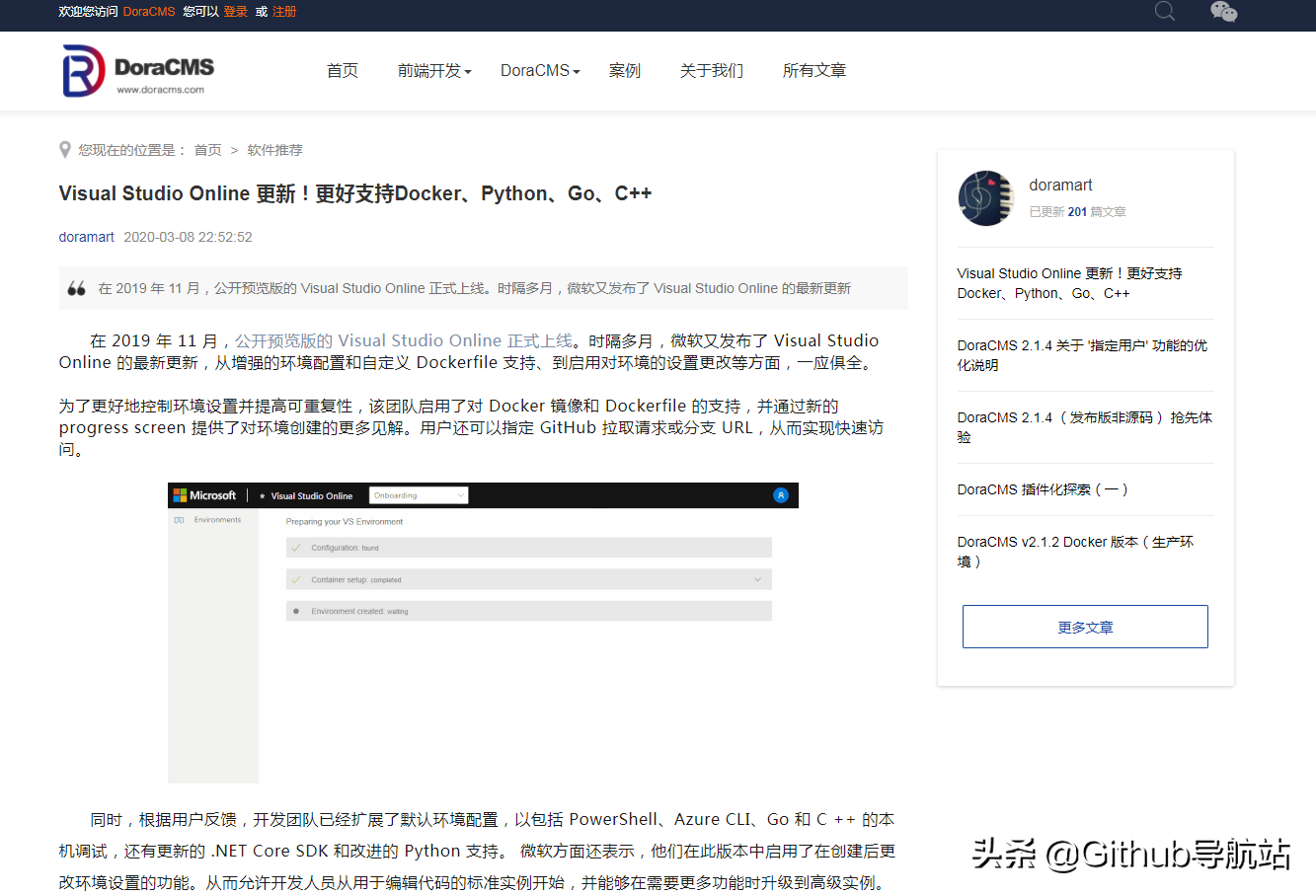Click the 更多文章 button
1316x896 pixels.
(1085, 627)
